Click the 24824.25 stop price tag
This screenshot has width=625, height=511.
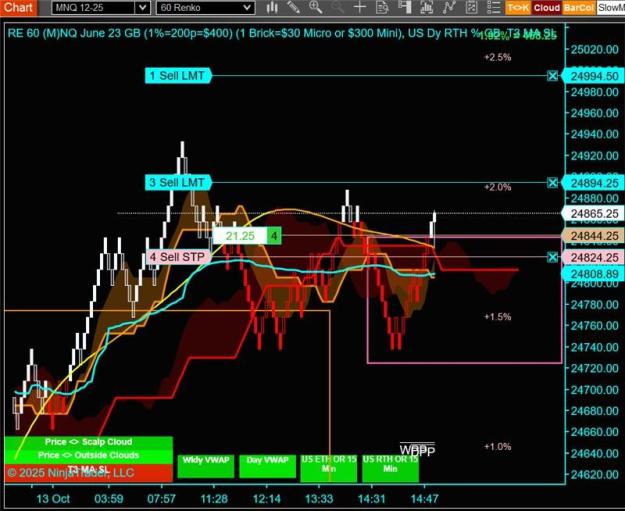coord(593,257)
